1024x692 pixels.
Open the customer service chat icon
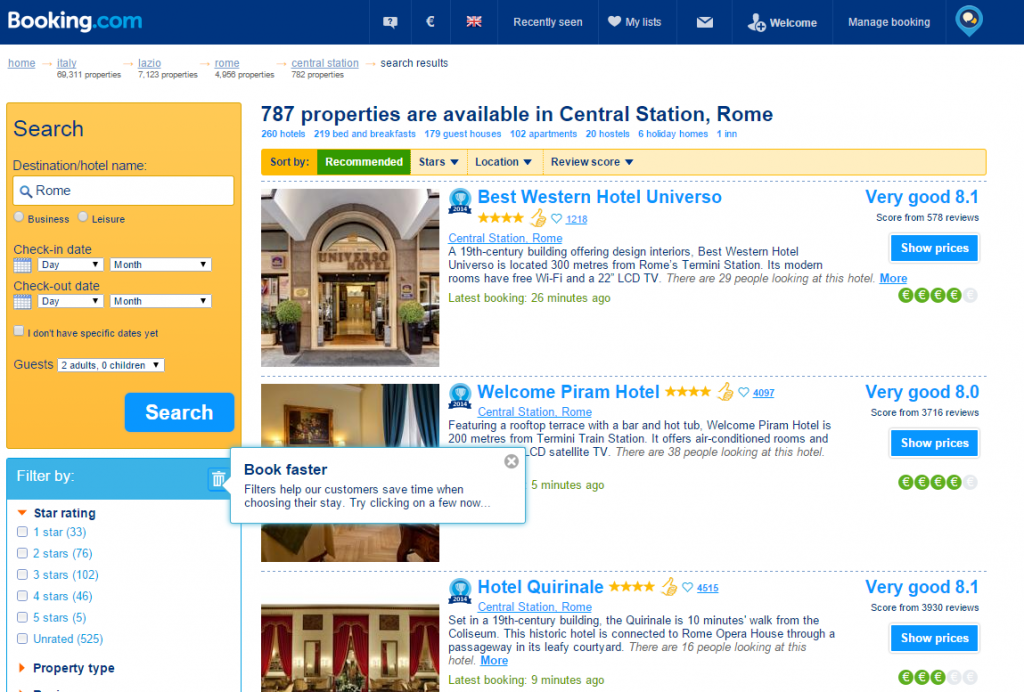[391, 22]
